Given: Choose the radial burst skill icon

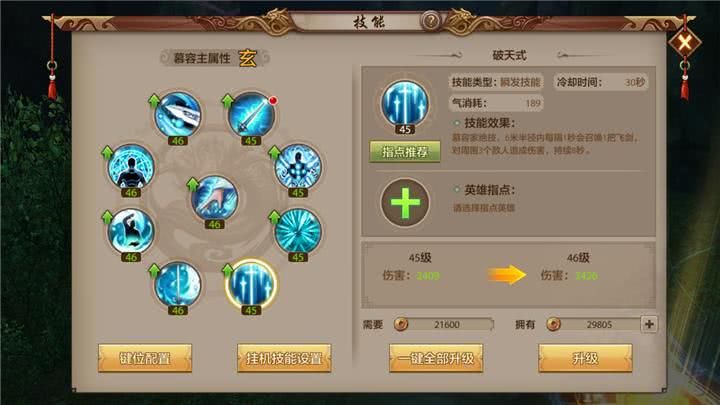Looking at the screenshot, I should click(x=298, y=231).
